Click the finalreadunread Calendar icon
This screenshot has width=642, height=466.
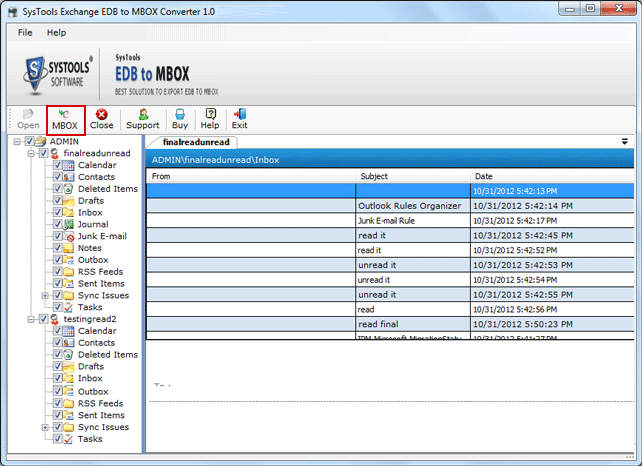coord(68,165)
